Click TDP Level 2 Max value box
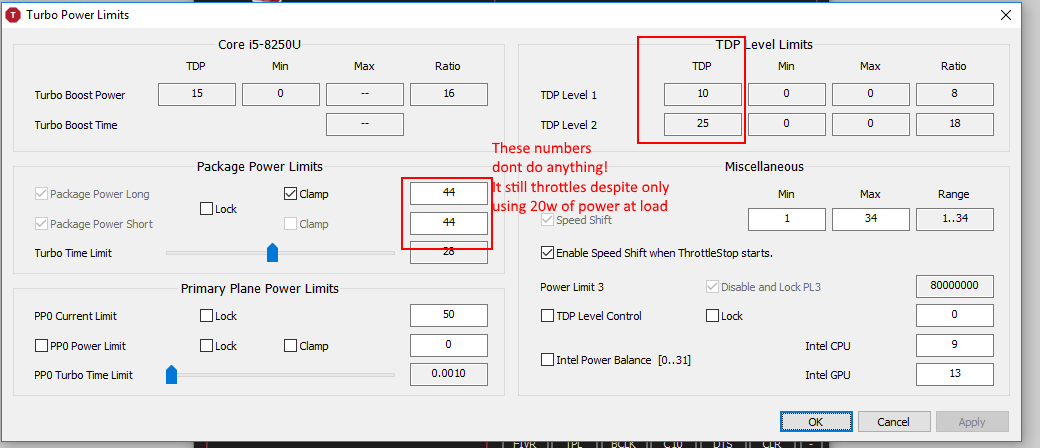Image resolution: width=1040 pixels, height=448 pixels. [871, 125]
